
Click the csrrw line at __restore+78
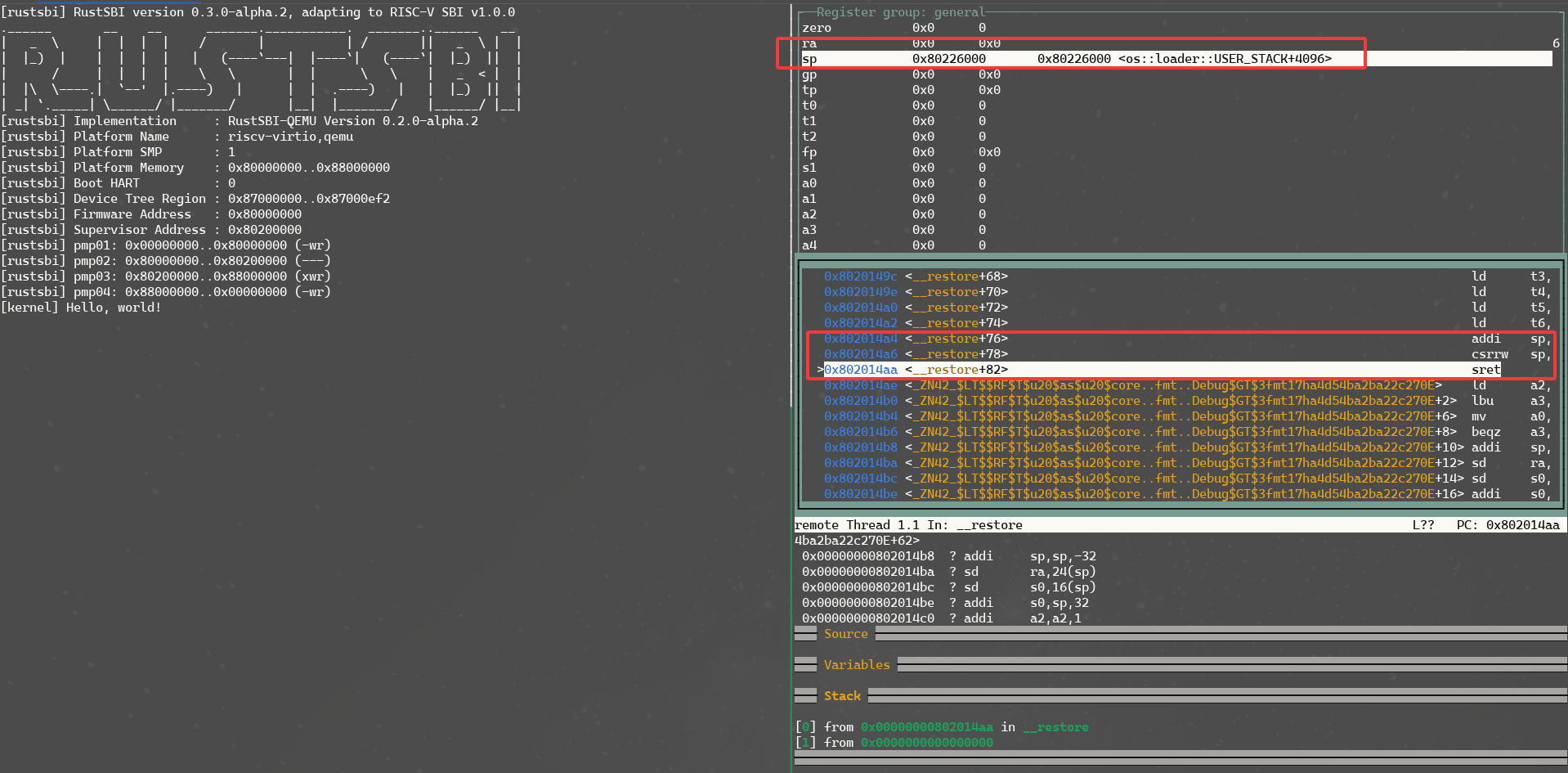[x=1186, y=354]
